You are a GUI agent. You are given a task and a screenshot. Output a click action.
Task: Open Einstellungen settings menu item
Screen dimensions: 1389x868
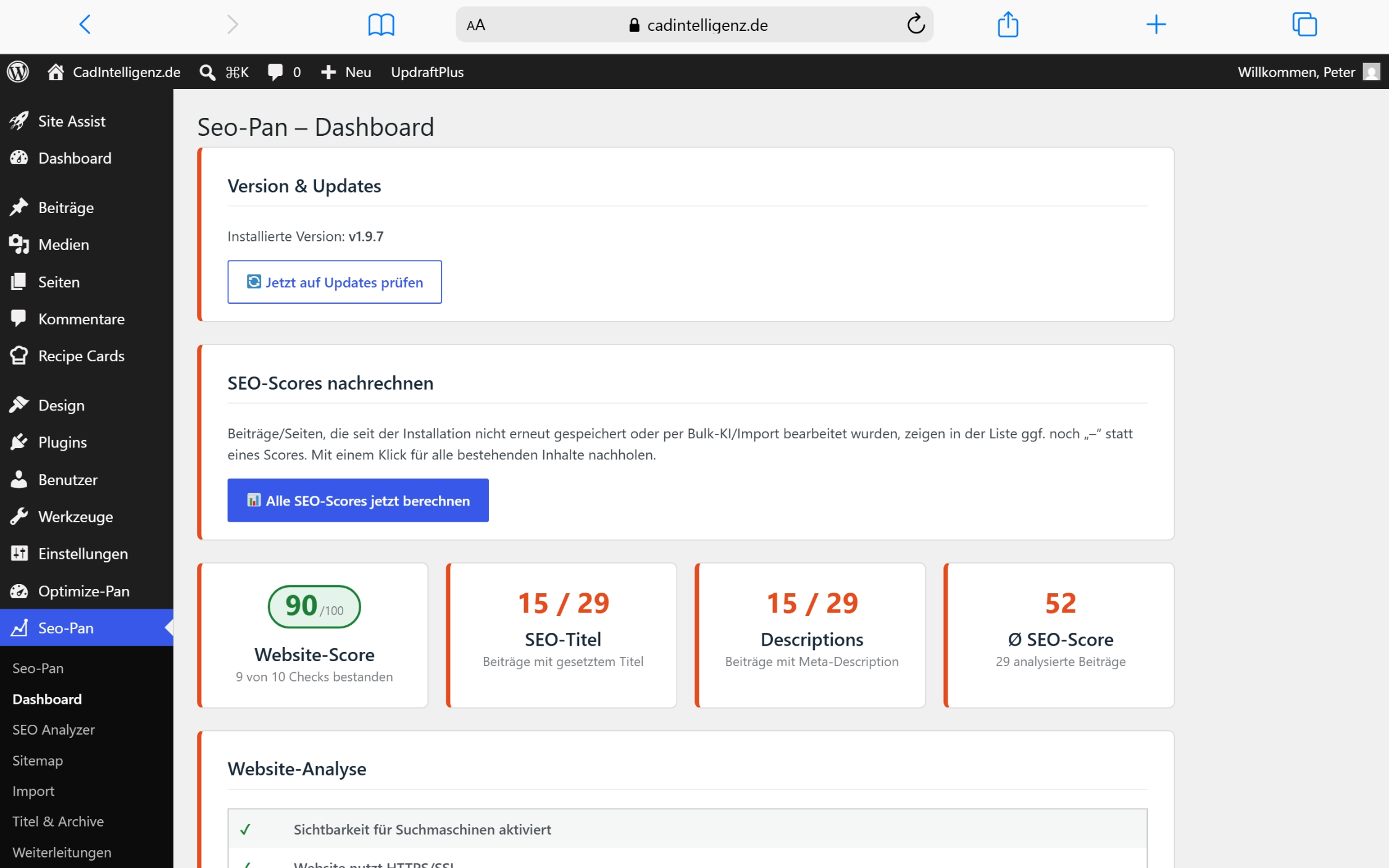tap(86, 554)
